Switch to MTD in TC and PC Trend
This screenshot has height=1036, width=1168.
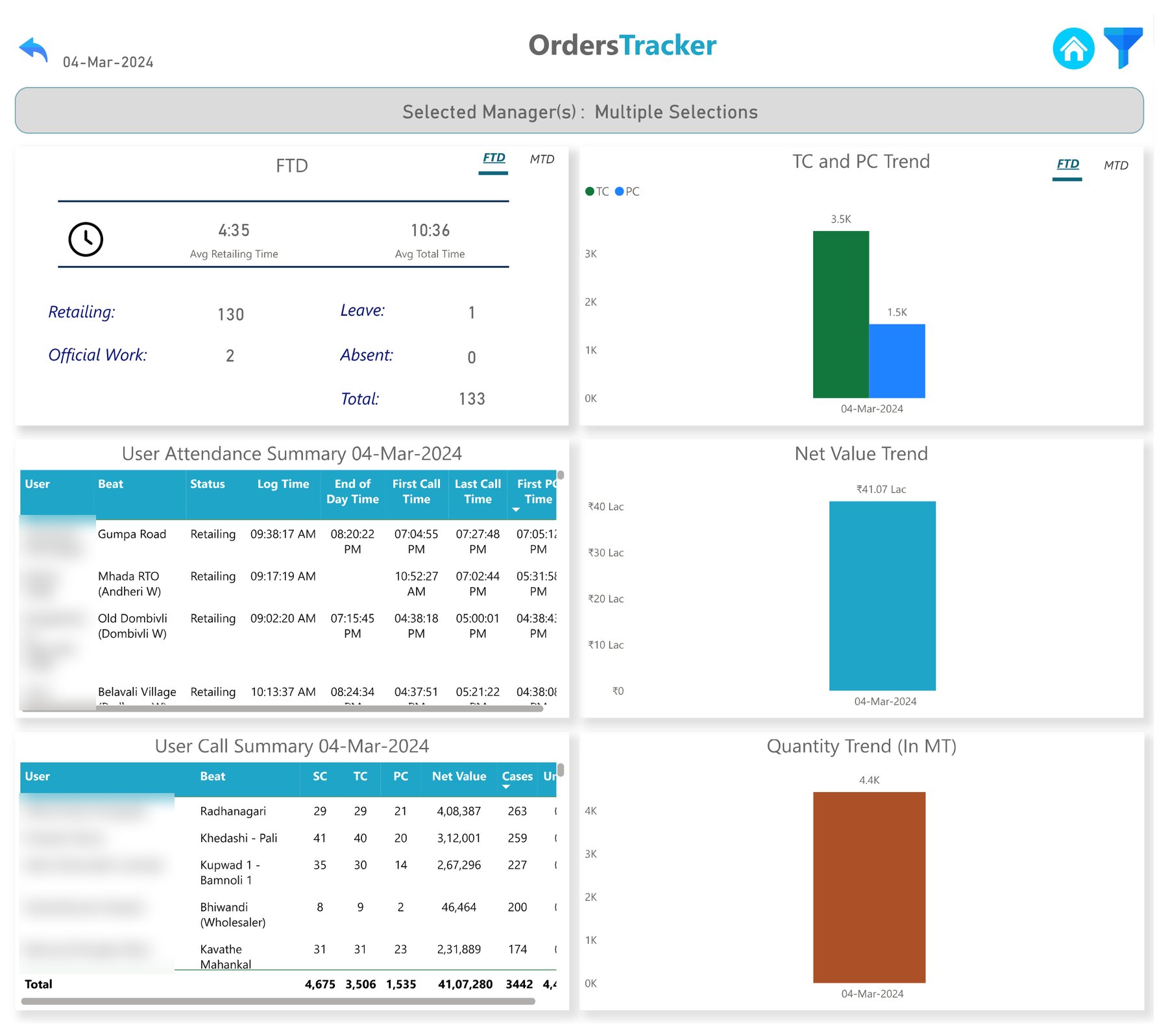[x=1116, y=165]
